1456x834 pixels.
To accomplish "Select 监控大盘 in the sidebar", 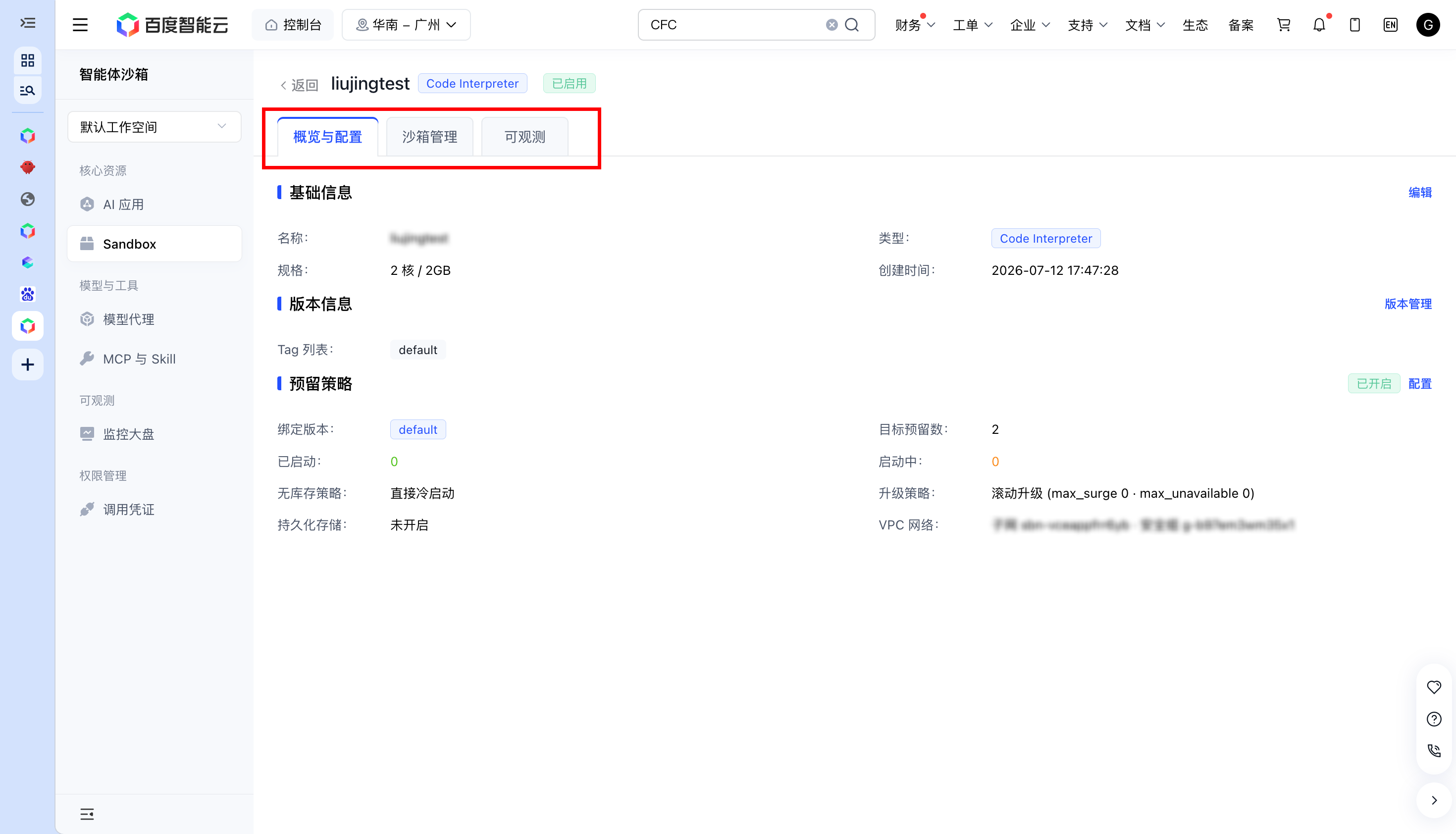I will click(128, 434).
